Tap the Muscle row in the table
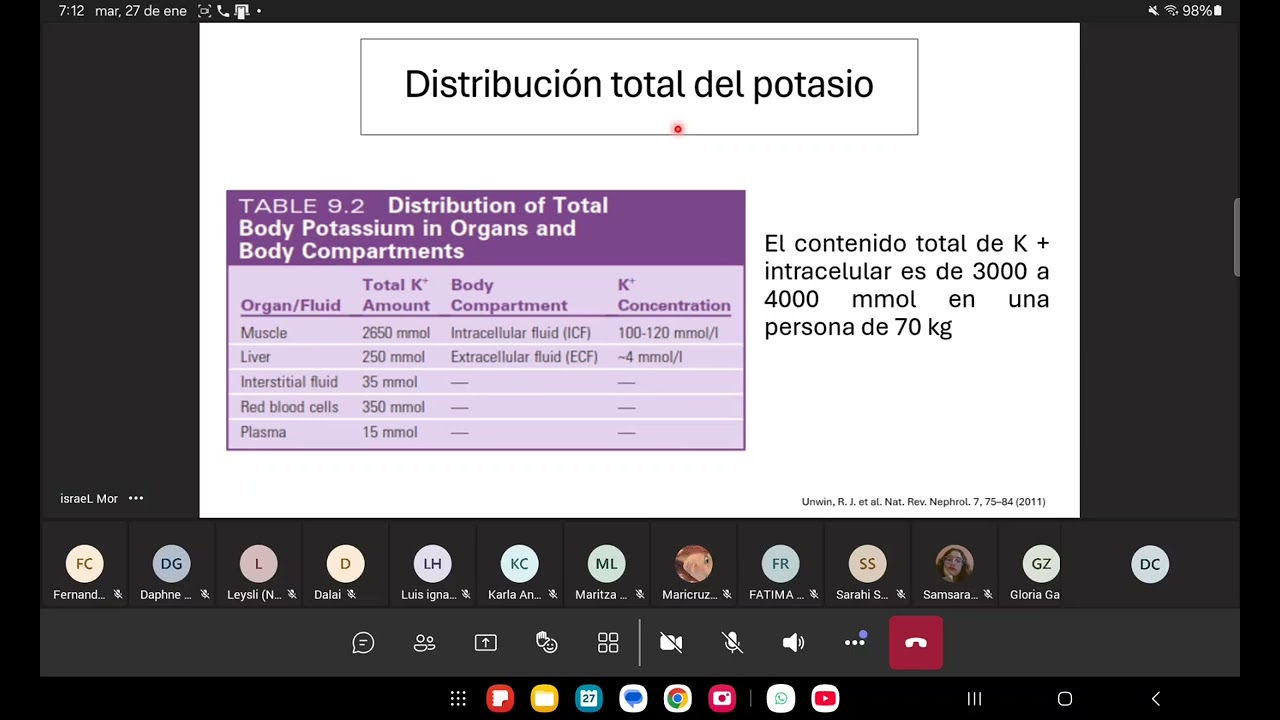1280x720 pixels. tap(485, 333)
